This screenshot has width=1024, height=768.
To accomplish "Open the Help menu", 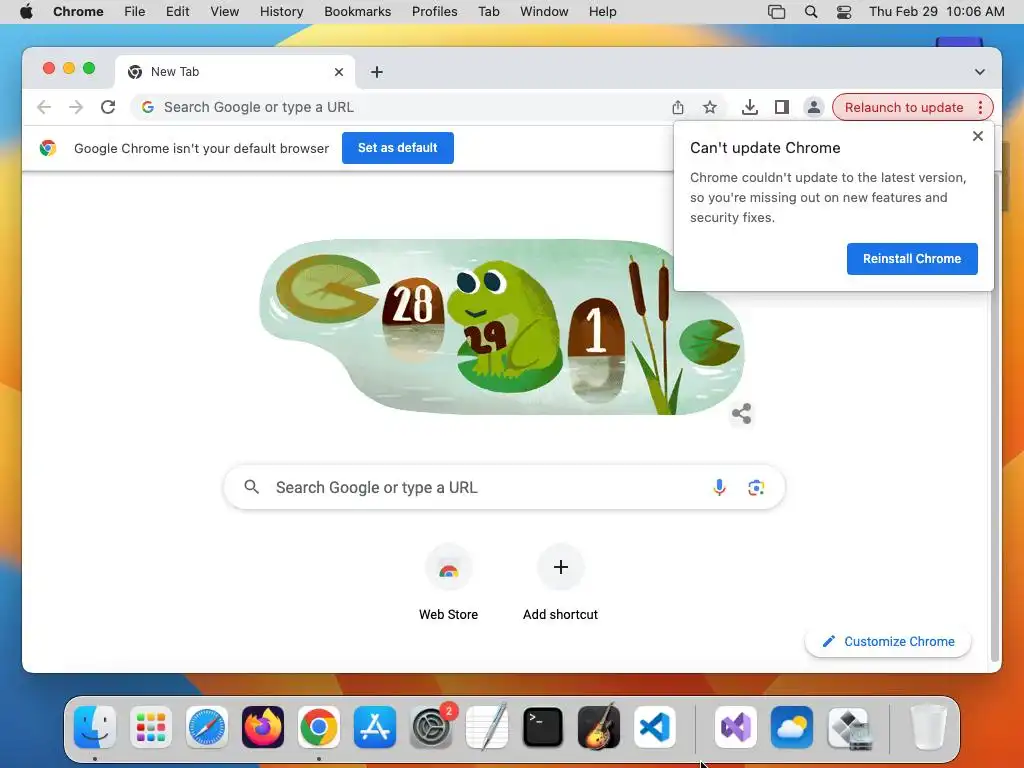I will click(x=602, y=12).
